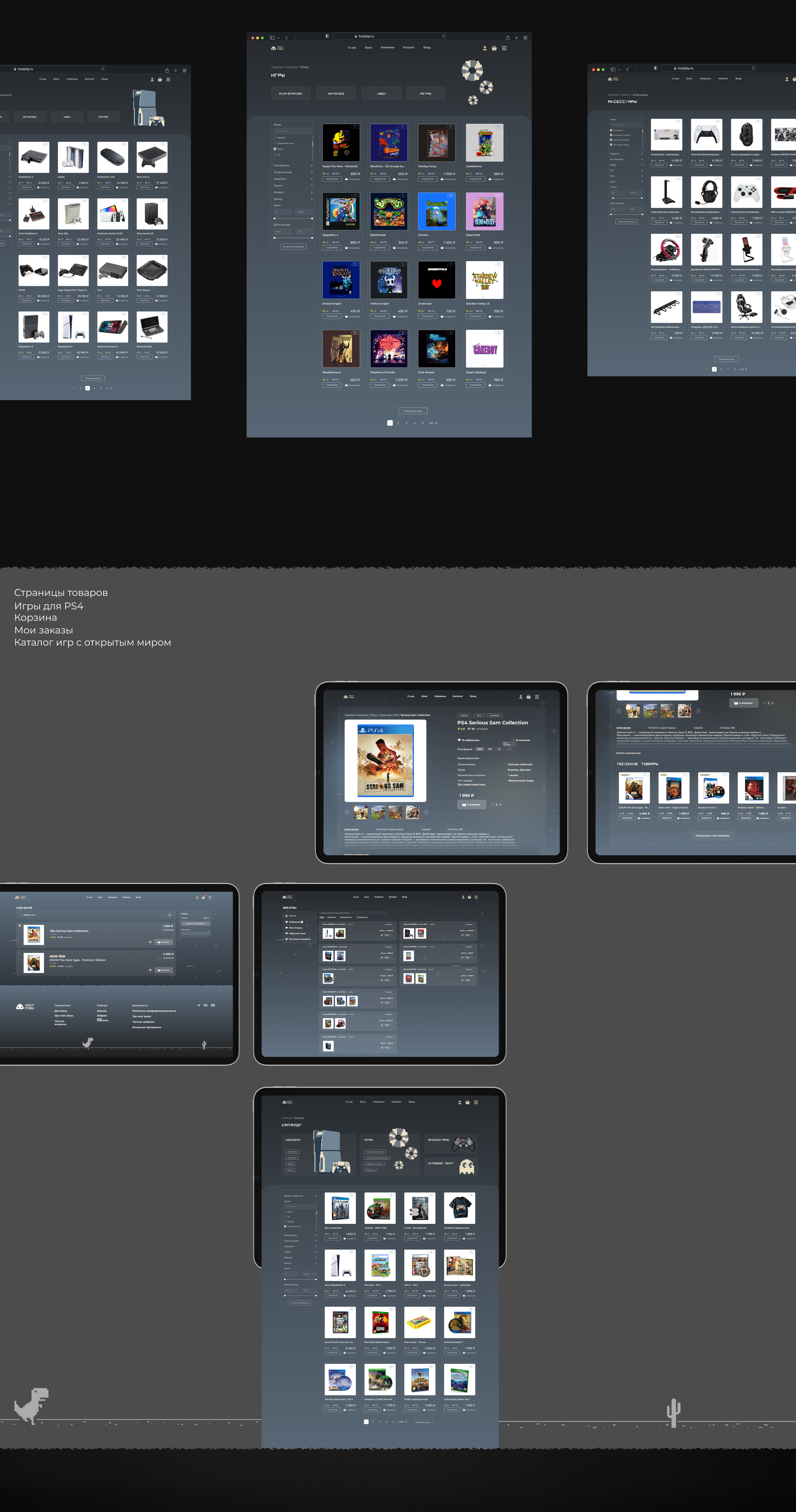Click the Лост Плей logo in Игры window

(277, 48)
